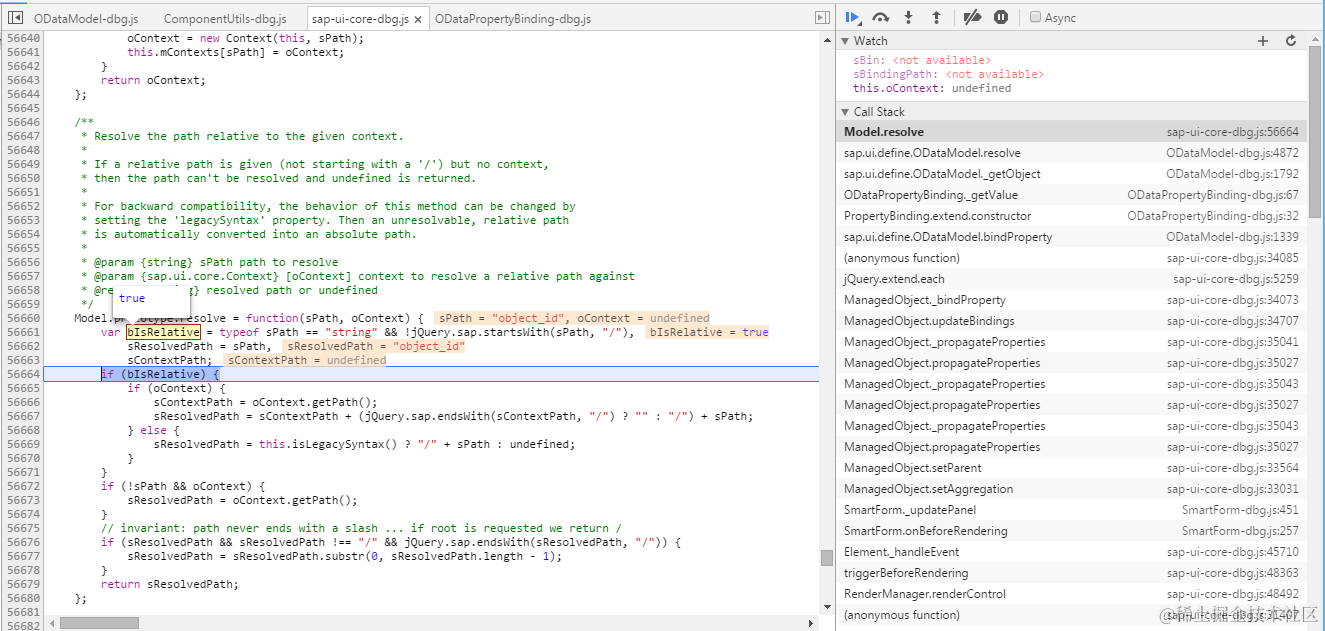Deactivate all breakpoints
Image resolution: width=1325 pixels, height=631 pixels.
(x=972, y=17)
